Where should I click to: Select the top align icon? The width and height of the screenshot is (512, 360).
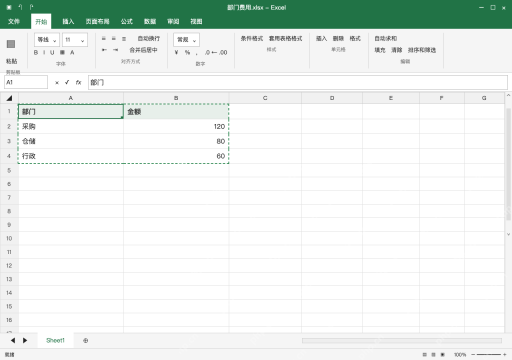(104, 39)
